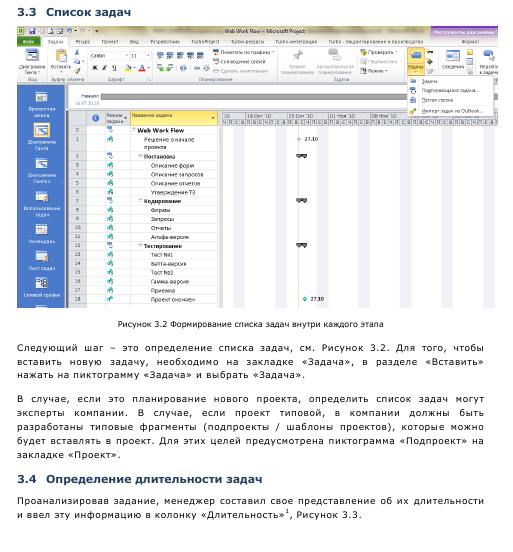The width and height of the screenshot is (513, 552).
Task: Toggle italic К formatting
Action: 104,68
